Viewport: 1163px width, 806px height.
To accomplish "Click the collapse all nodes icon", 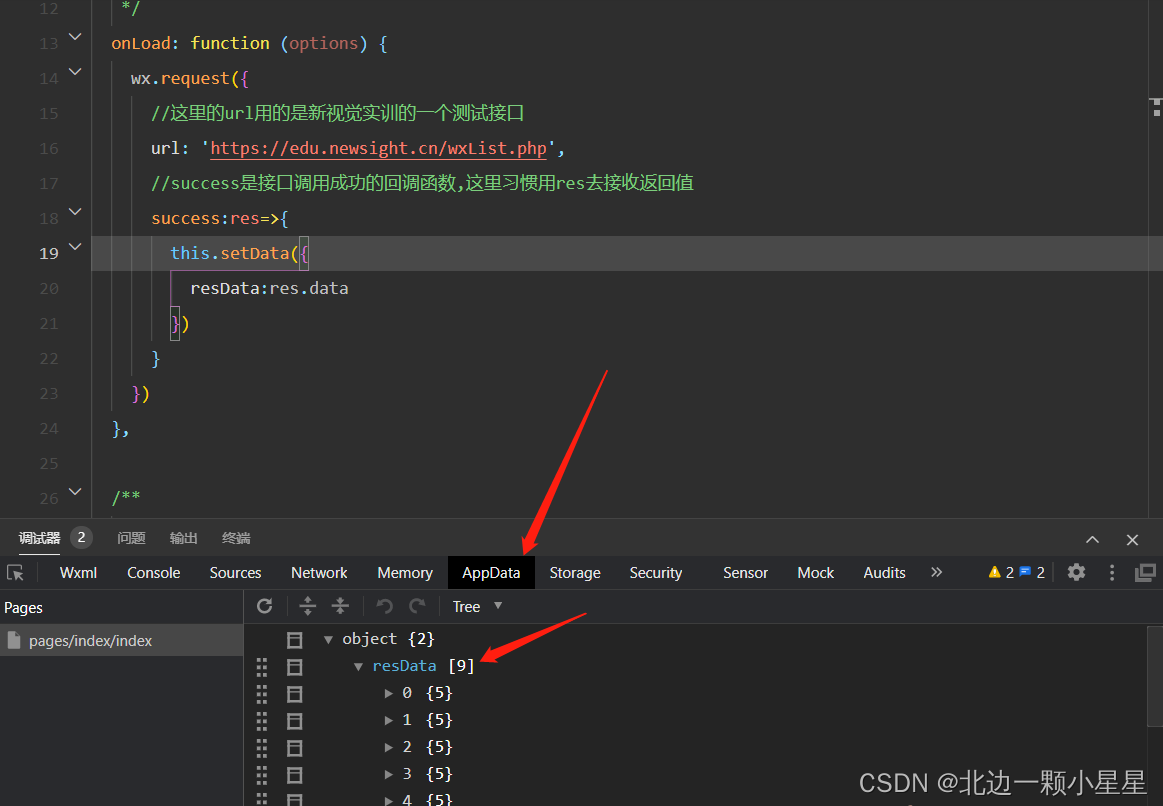I will pyautogui.click(x=340, y=607).
